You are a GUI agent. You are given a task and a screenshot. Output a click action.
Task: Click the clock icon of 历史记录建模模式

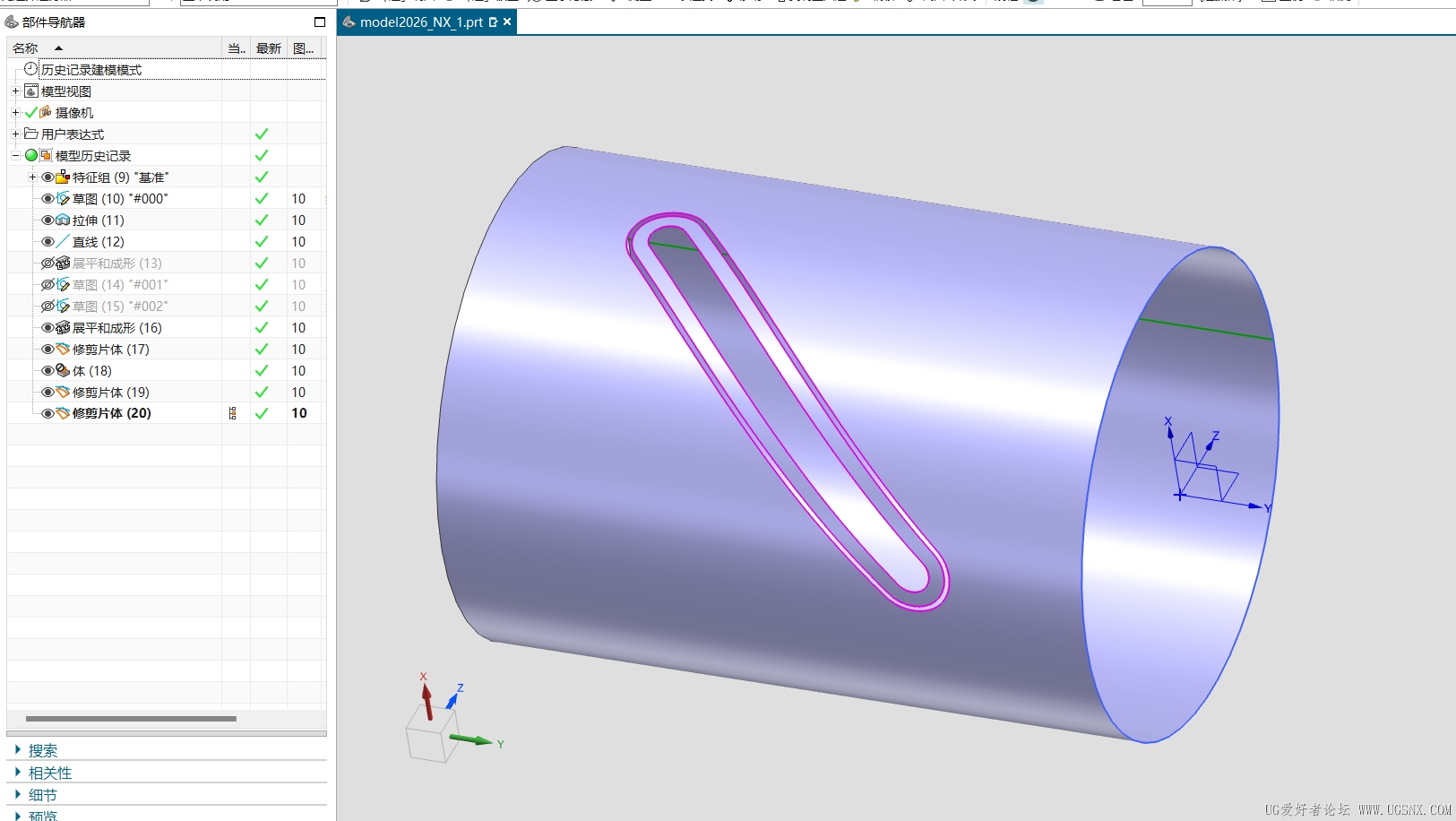31,69
